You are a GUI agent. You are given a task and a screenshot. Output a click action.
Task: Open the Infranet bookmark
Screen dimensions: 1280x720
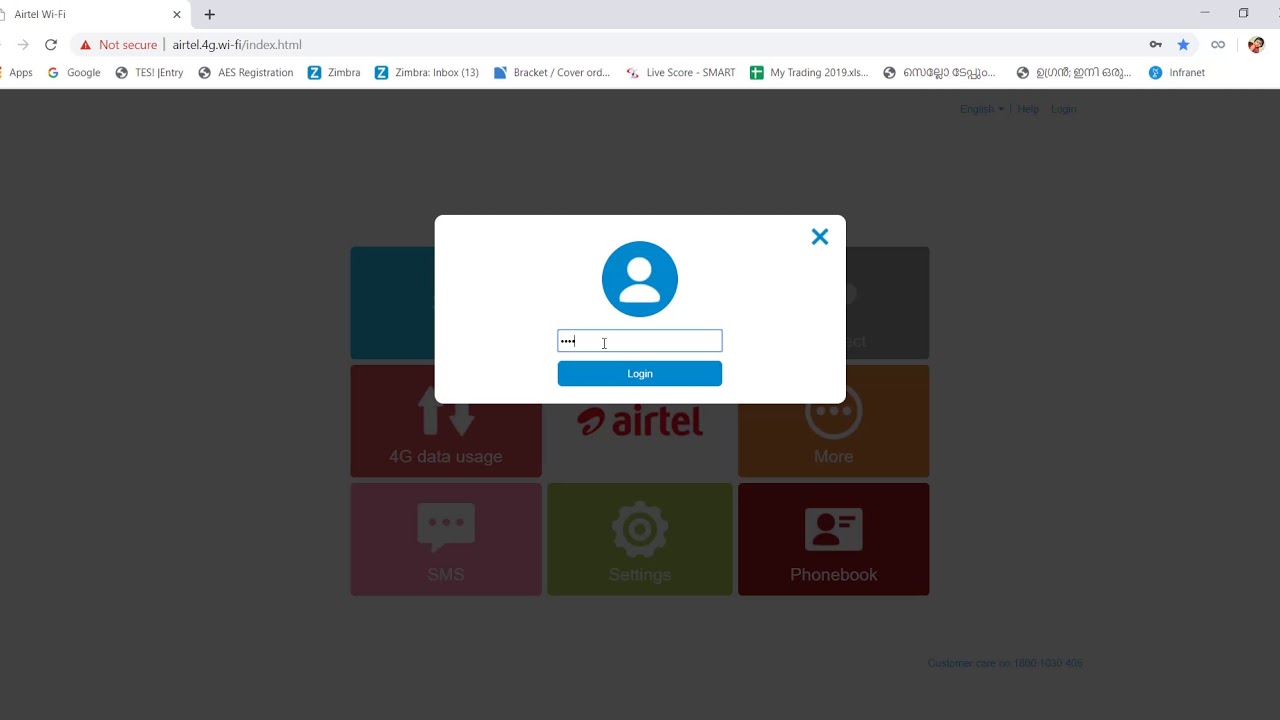point(1177,73)
